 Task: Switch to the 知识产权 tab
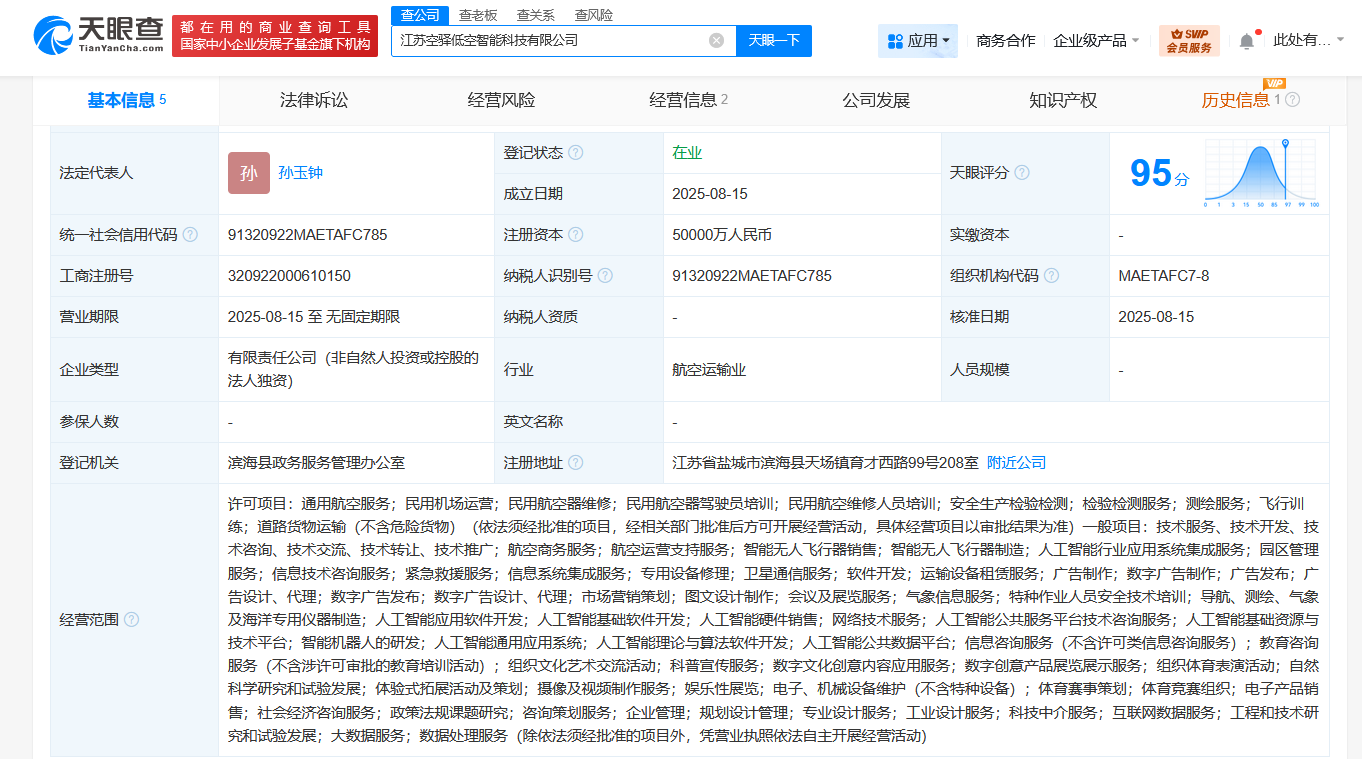point(1063,100)
